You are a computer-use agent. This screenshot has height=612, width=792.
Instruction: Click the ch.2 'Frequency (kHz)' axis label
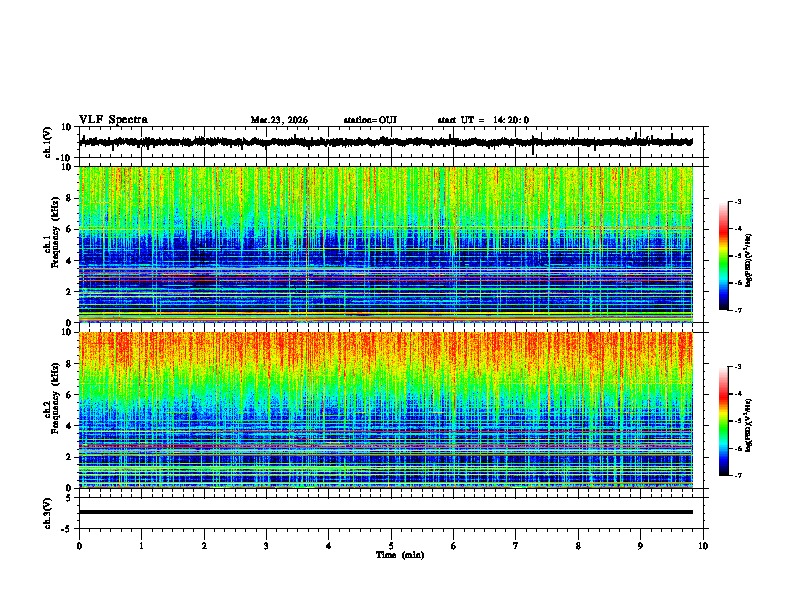[55, 398]
